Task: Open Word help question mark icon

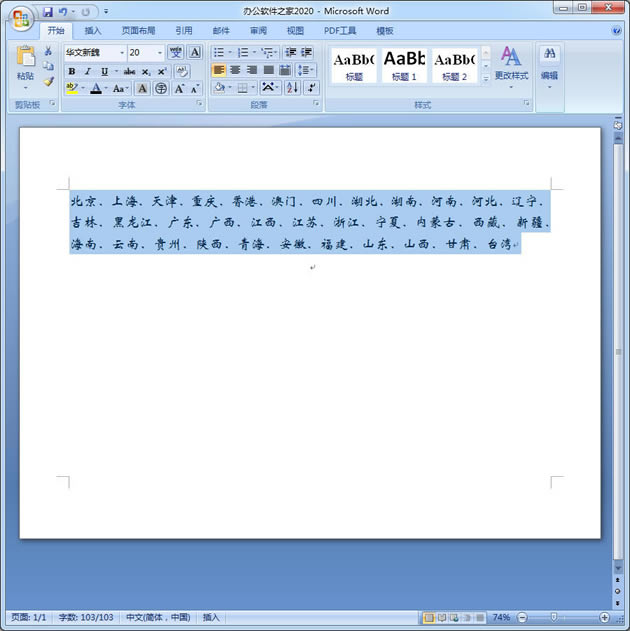Action: pyautogui.click(x=616, y=31)
